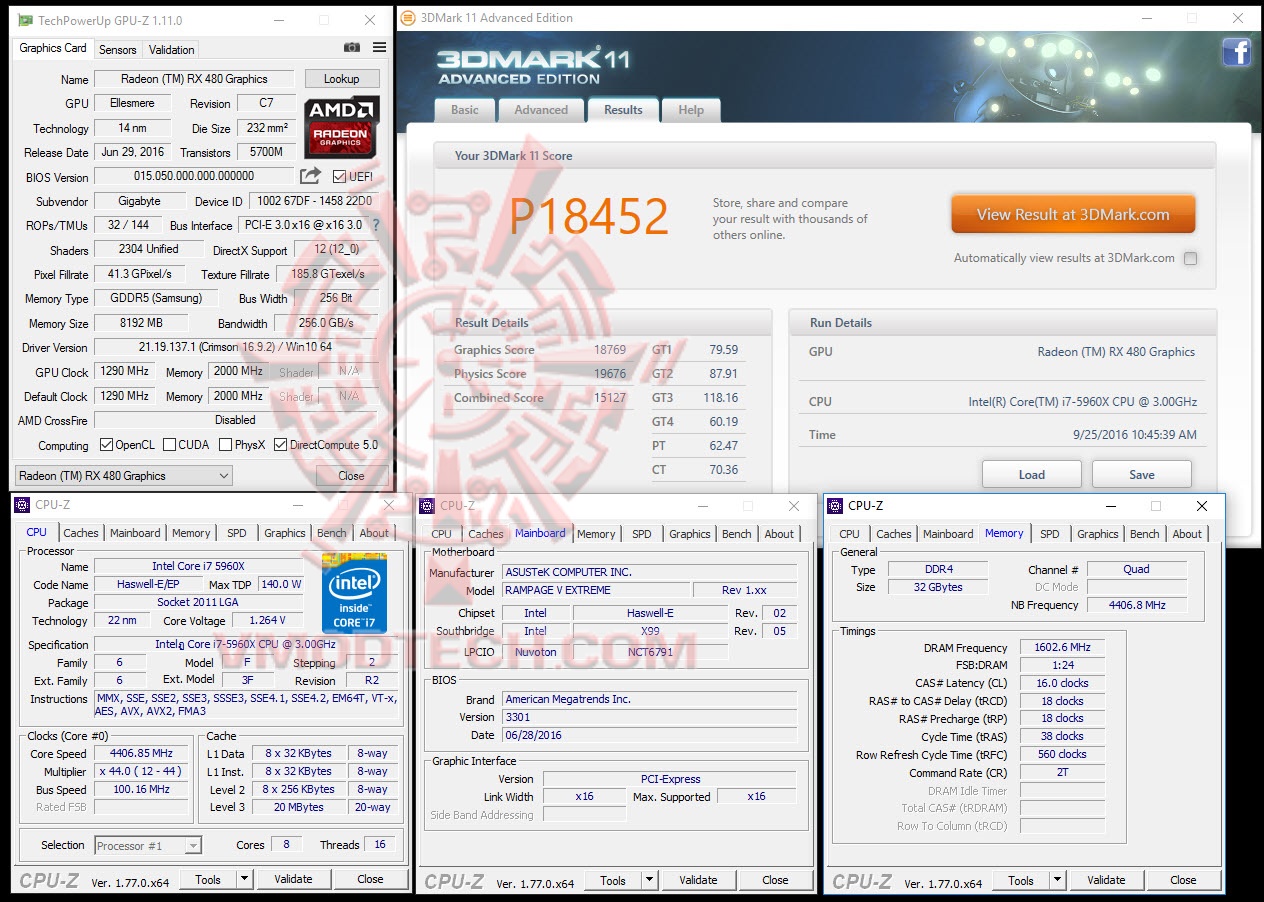The width and height of the screenshot is (1264, 902).
Task: Open the GPU-Z hamburger menu
Action: point(377,48)
